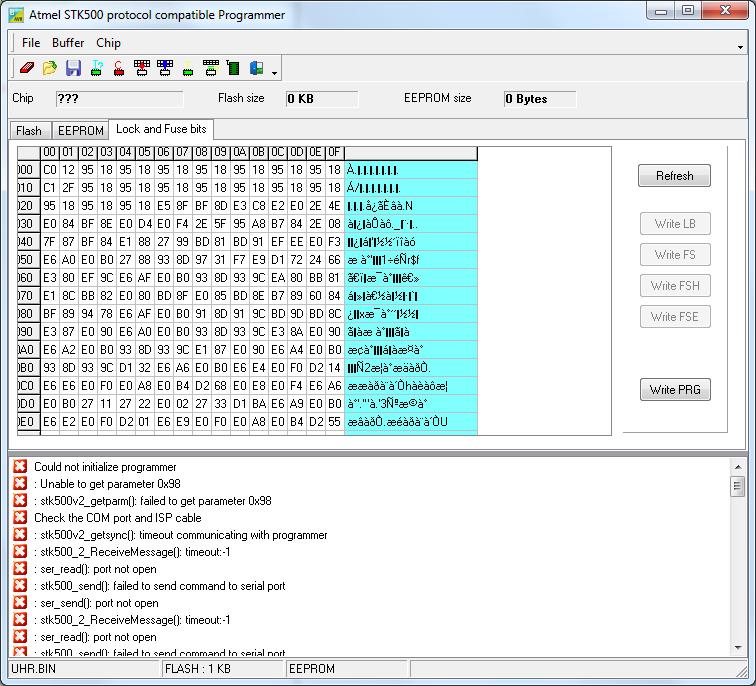756x686 pixels.
Task: Click the Flash size field showing 0 KB
Action: [x=322, y=99]
